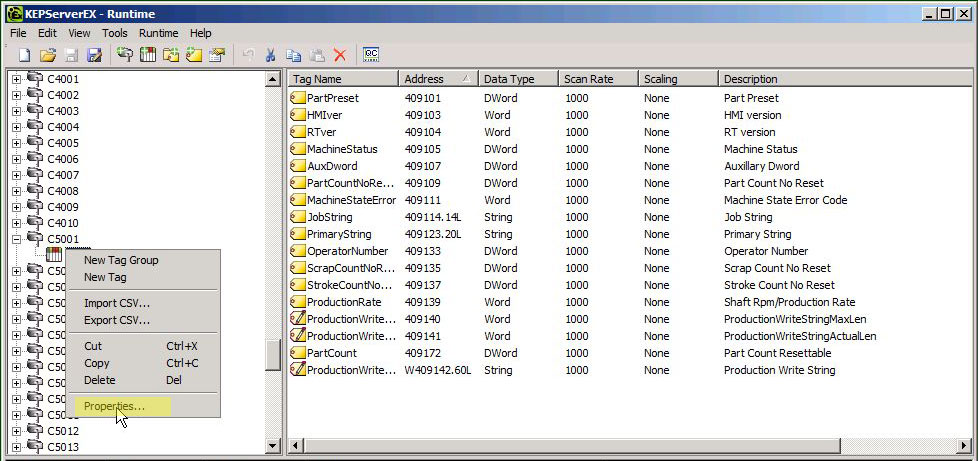
Task: Click the scissors Cut toolbar icon
Action: point(270,55)
